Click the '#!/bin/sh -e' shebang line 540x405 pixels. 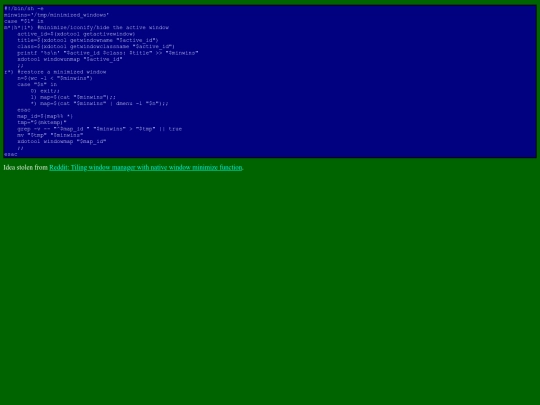pyautogui.click(x=24, y=8)
